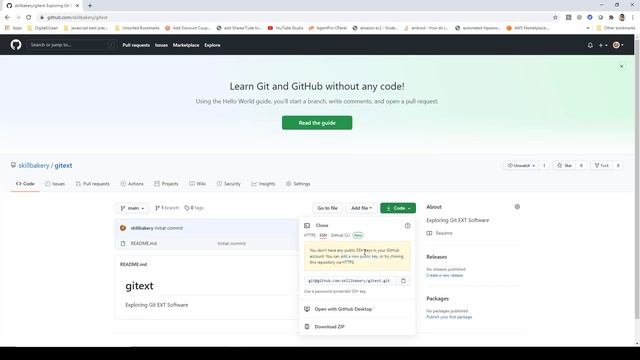Open the gitext repository link
The height and width of the screenshot is (360, 640).
point(63,165)
